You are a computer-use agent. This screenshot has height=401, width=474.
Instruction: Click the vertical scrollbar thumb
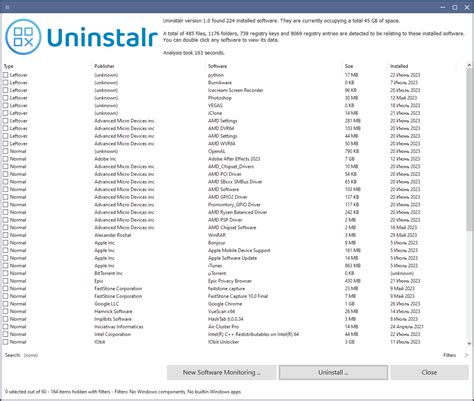(469, 150)
